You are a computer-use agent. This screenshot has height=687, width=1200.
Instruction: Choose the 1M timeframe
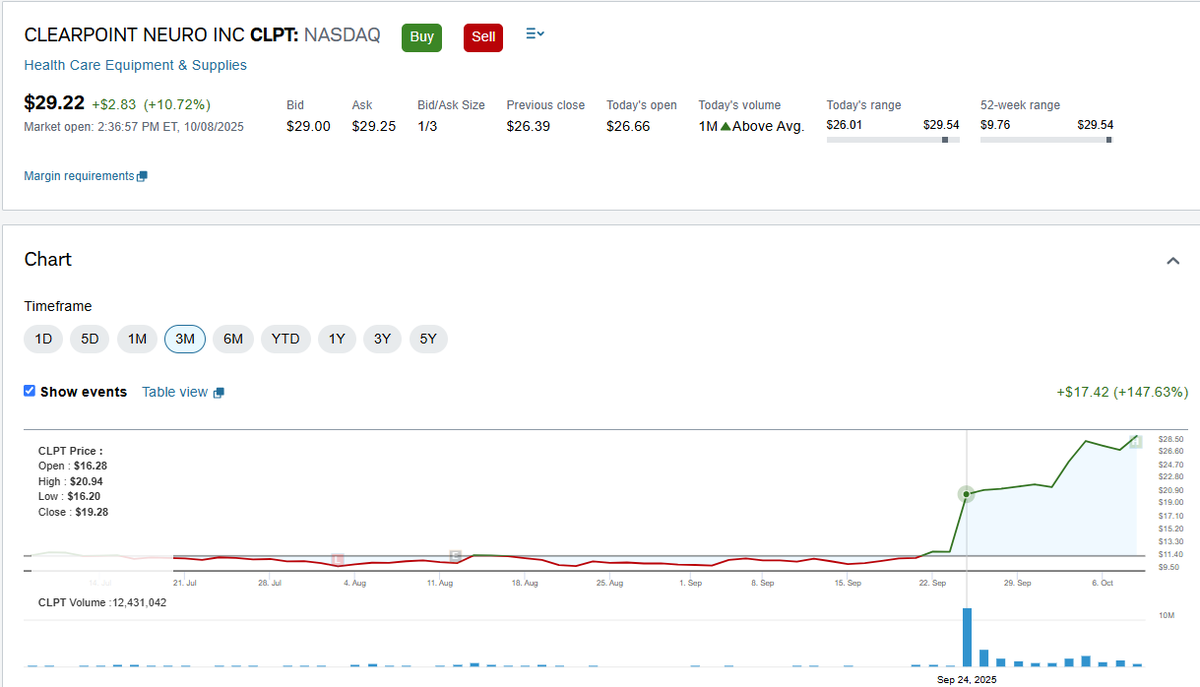pos(137,339)
